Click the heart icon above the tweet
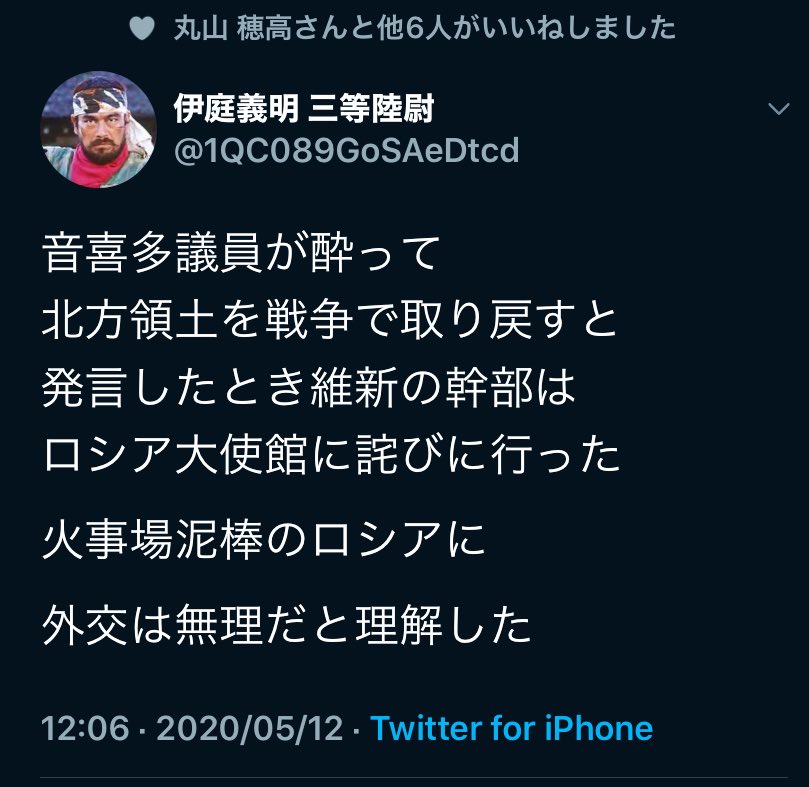The width and height of the screenshot is (809, 787). [x=142, y=28]
